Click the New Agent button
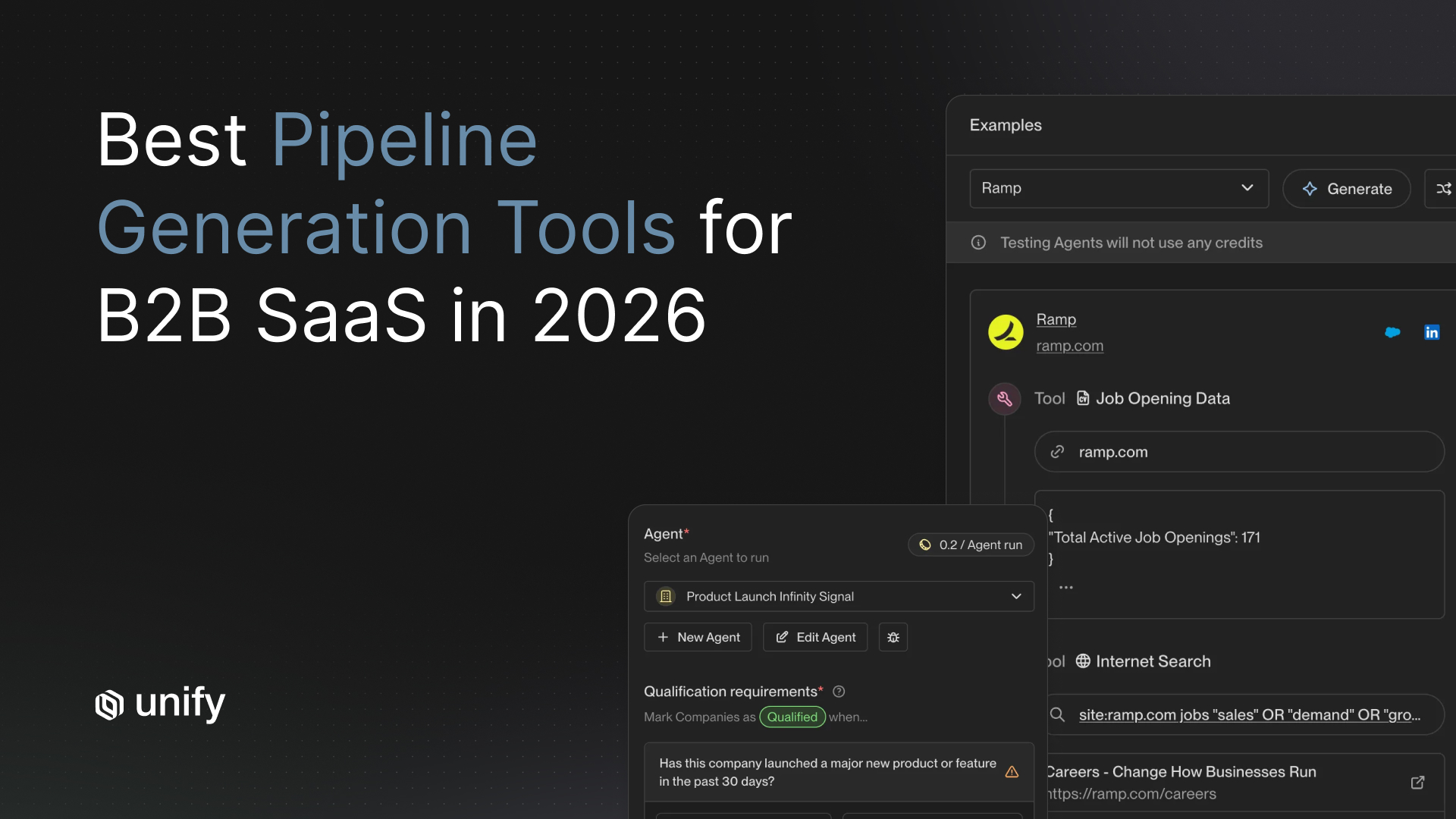This screenshot has width=1456, height=819. click(698, 637)
